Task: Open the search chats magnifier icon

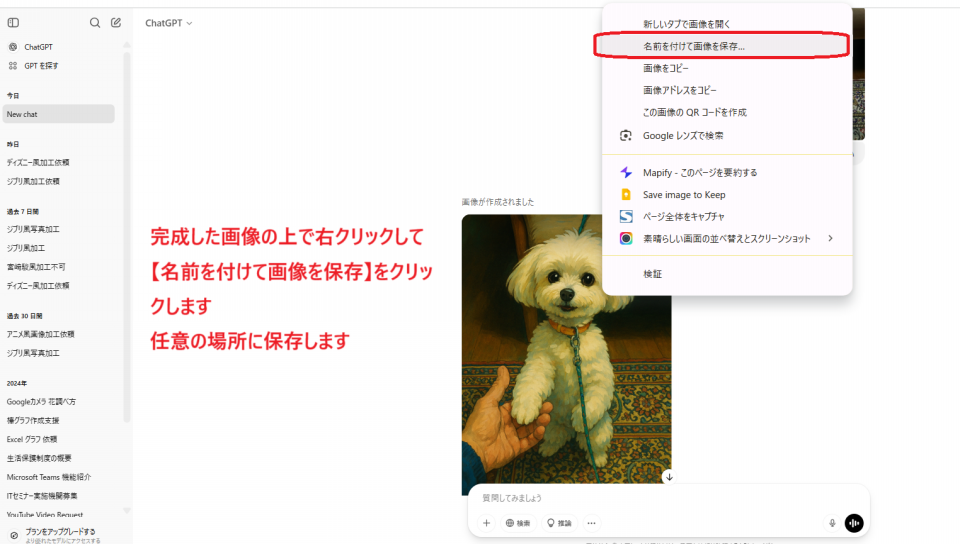Action: coord(95,23)
